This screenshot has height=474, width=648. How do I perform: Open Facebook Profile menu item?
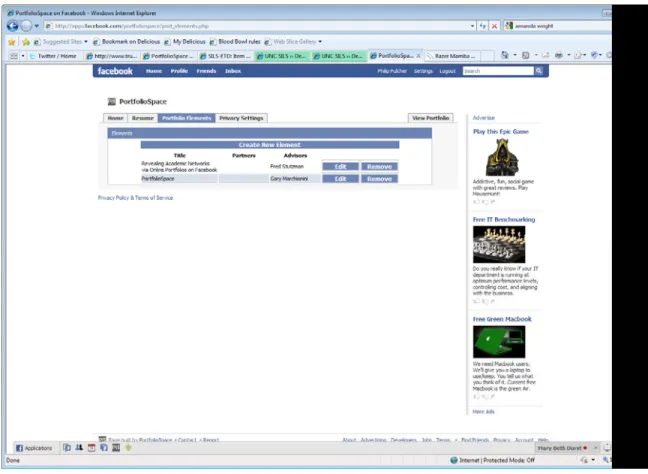pyautogui.click(x=179, y=71)
